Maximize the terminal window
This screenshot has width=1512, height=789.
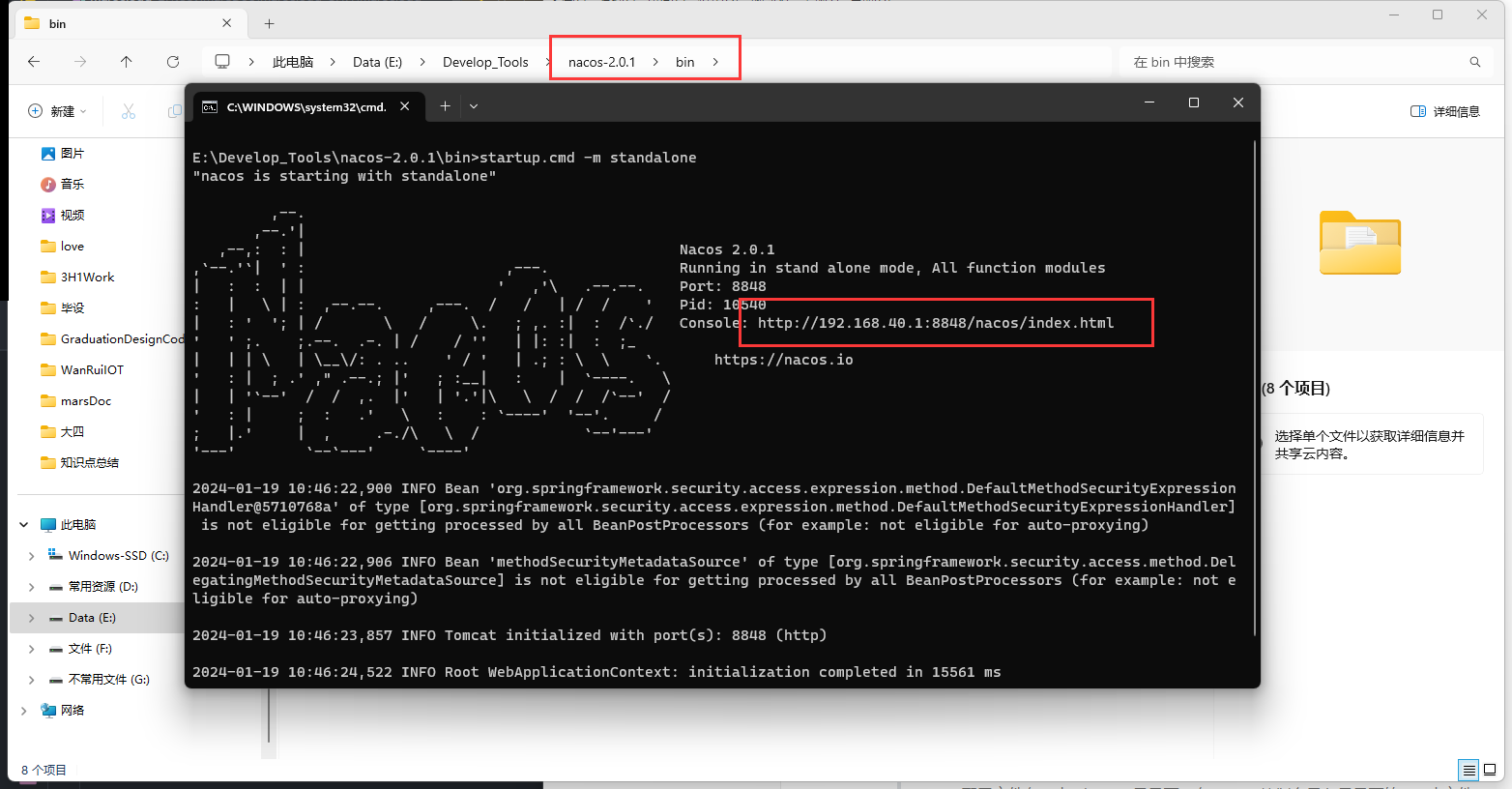point(1194,102)
